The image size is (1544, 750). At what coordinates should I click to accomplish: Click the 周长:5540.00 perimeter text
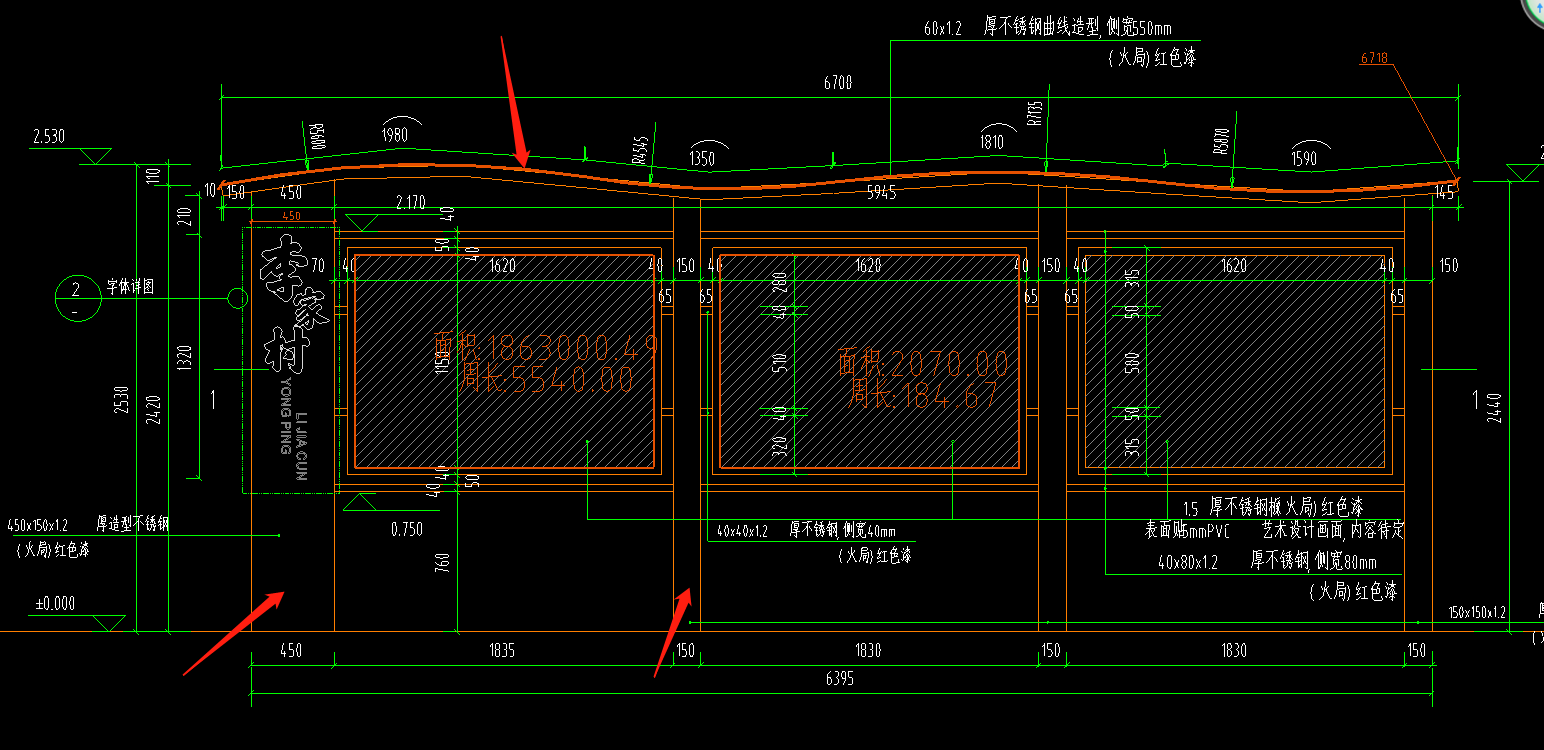click(x=547, y=378)
